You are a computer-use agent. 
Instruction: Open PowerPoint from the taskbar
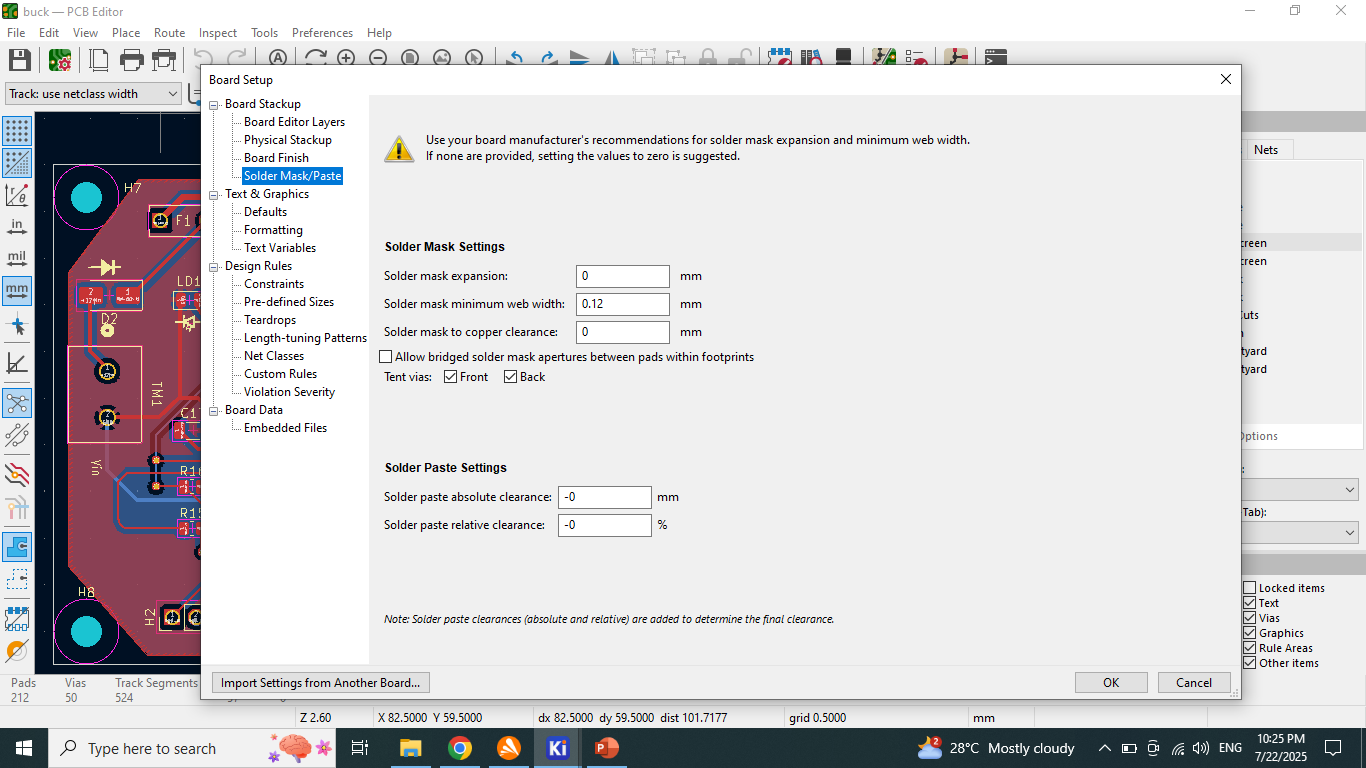coord(606,748)
